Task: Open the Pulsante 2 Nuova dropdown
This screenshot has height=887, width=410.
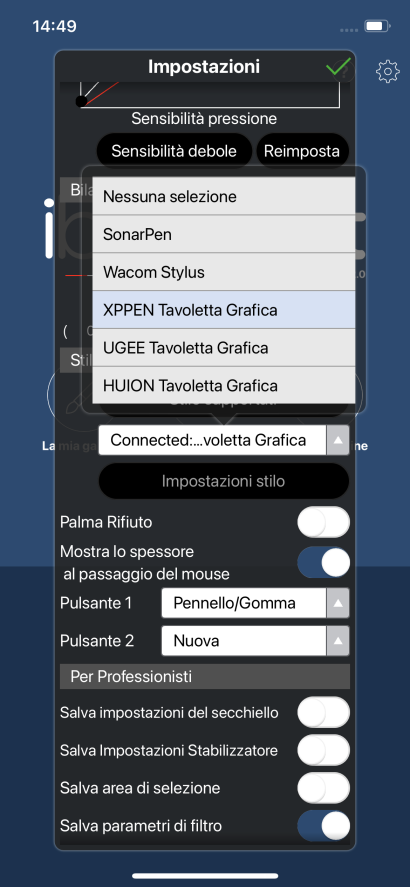Action: tap(255, 641)
